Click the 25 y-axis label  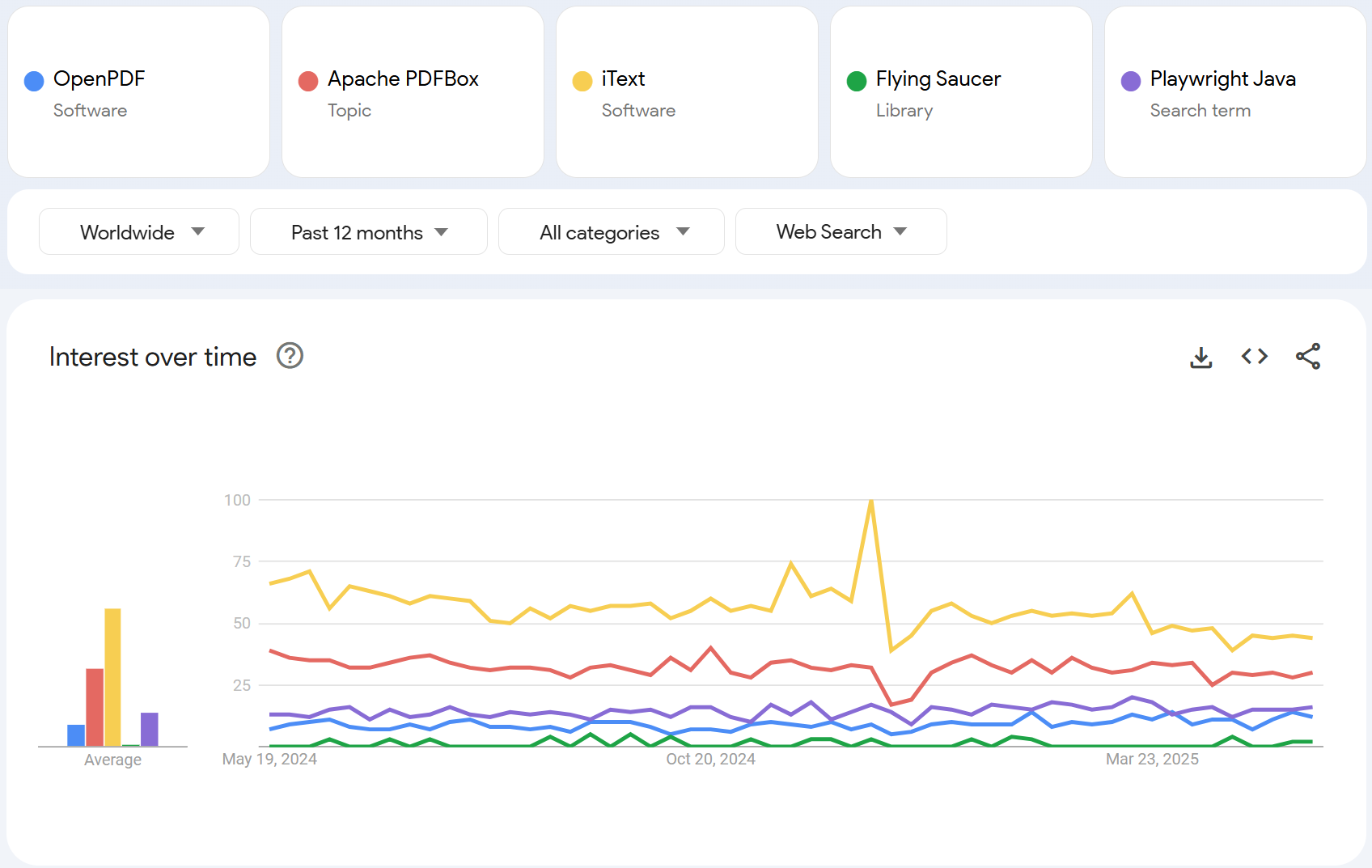pos(242,685)
